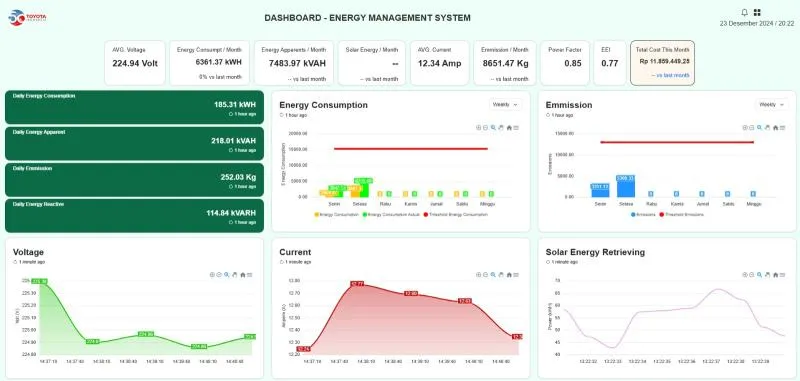Select magnifier zoom tool on Energy Consumption chart
This screenshot has height=381, width=800.
pos(493,128)
